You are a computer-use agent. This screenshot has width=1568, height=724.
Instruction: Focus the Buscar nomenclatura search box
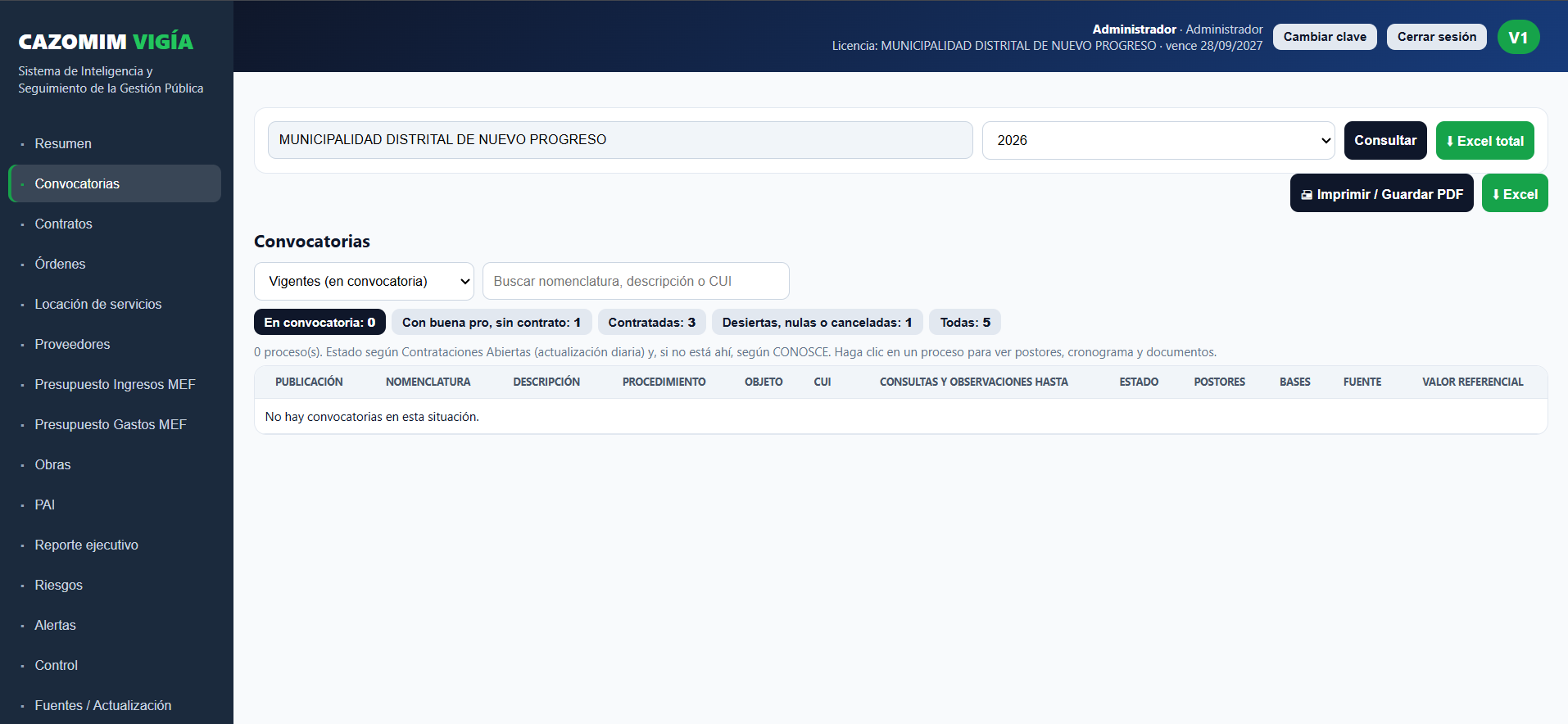pyautogui.click(x=636, y=281)
